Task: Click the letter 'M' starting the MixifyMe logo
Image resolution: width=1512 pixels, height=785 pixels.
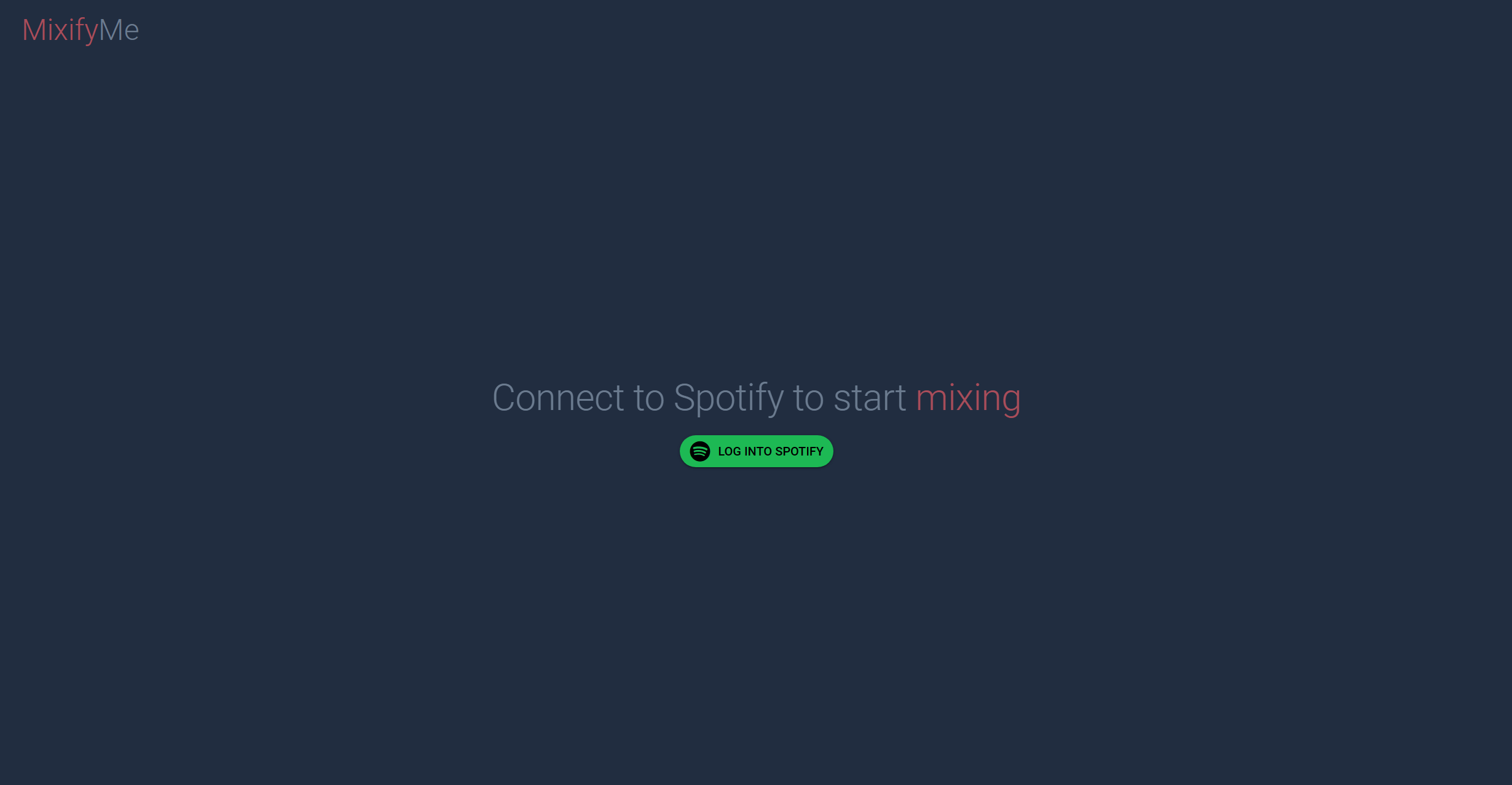Action: click(34, 30)
